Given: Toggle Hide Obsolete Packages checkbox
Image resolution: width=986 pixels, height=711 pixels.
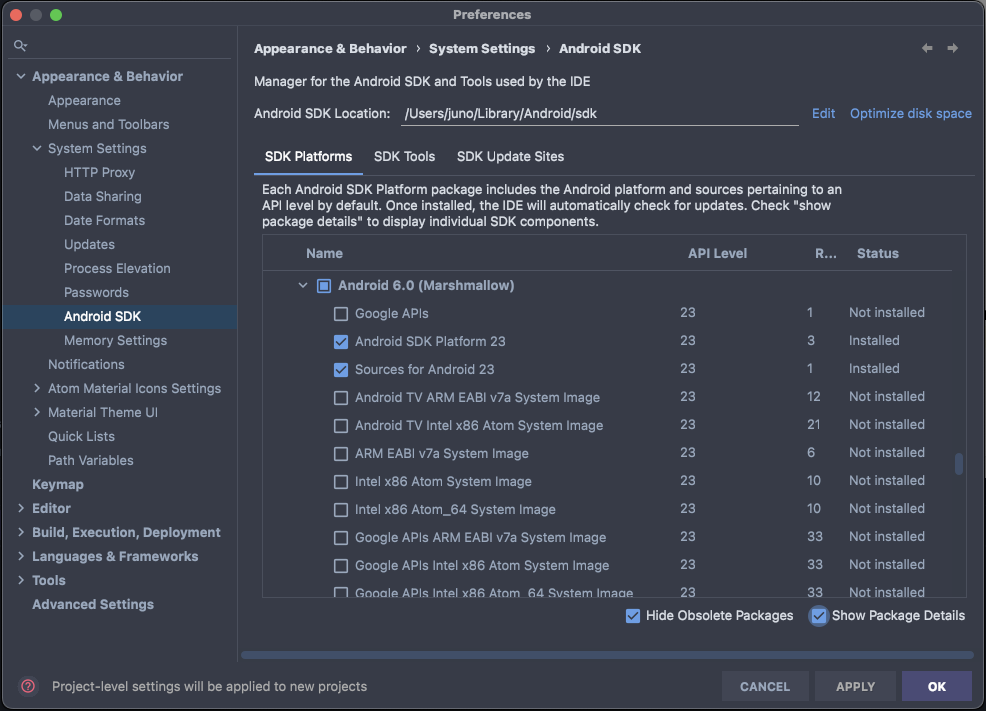Looking at the screenshot, I should point(633,616).
